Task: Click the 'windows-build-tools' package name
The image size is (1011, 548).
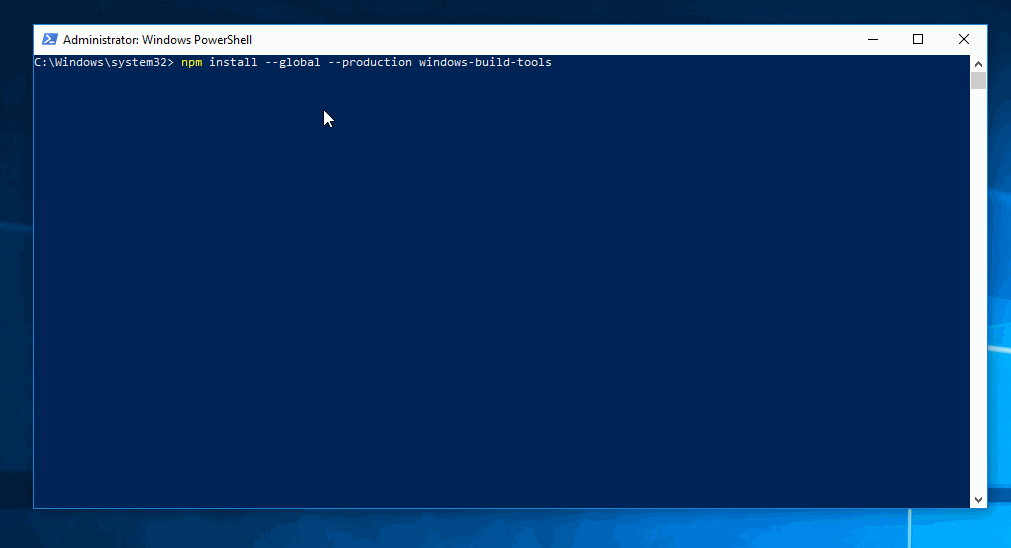Action: pos(486,63)
